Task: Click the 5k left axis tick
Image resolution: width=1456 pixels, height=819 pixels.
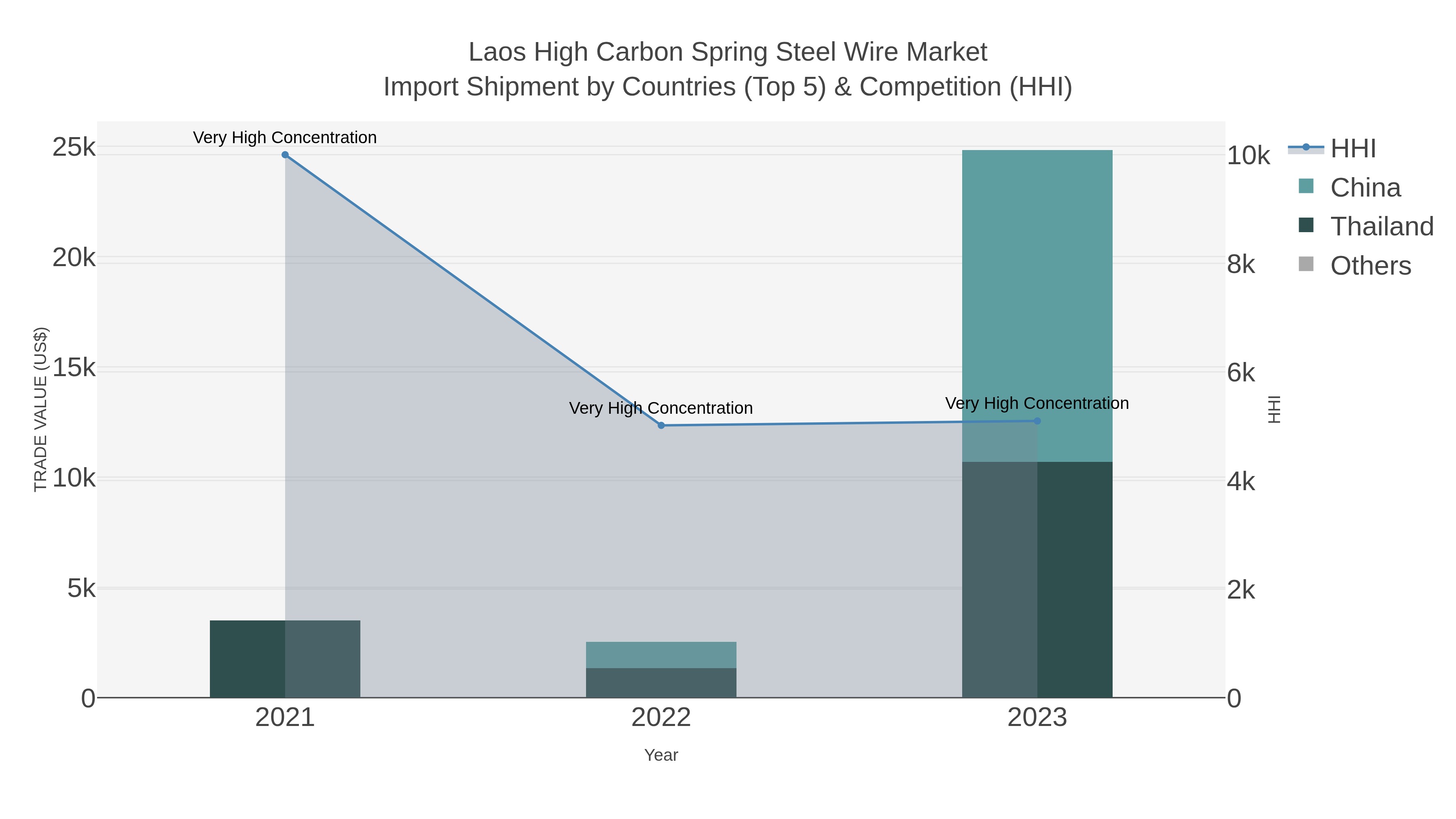Action: pyautogui.click(x=81, y=588)
